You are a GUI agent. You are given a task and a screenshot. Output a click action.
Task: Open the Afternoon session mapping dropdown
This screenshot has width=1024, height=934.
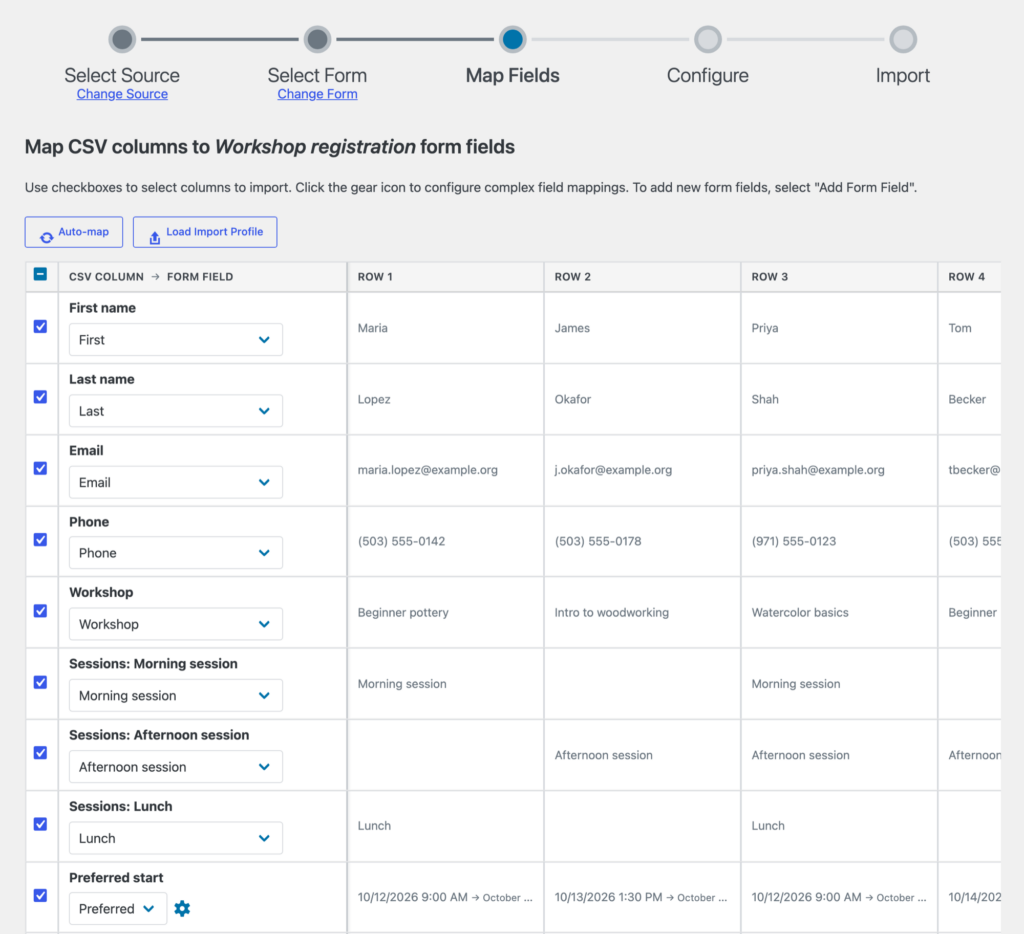click(x=176, y=767)
